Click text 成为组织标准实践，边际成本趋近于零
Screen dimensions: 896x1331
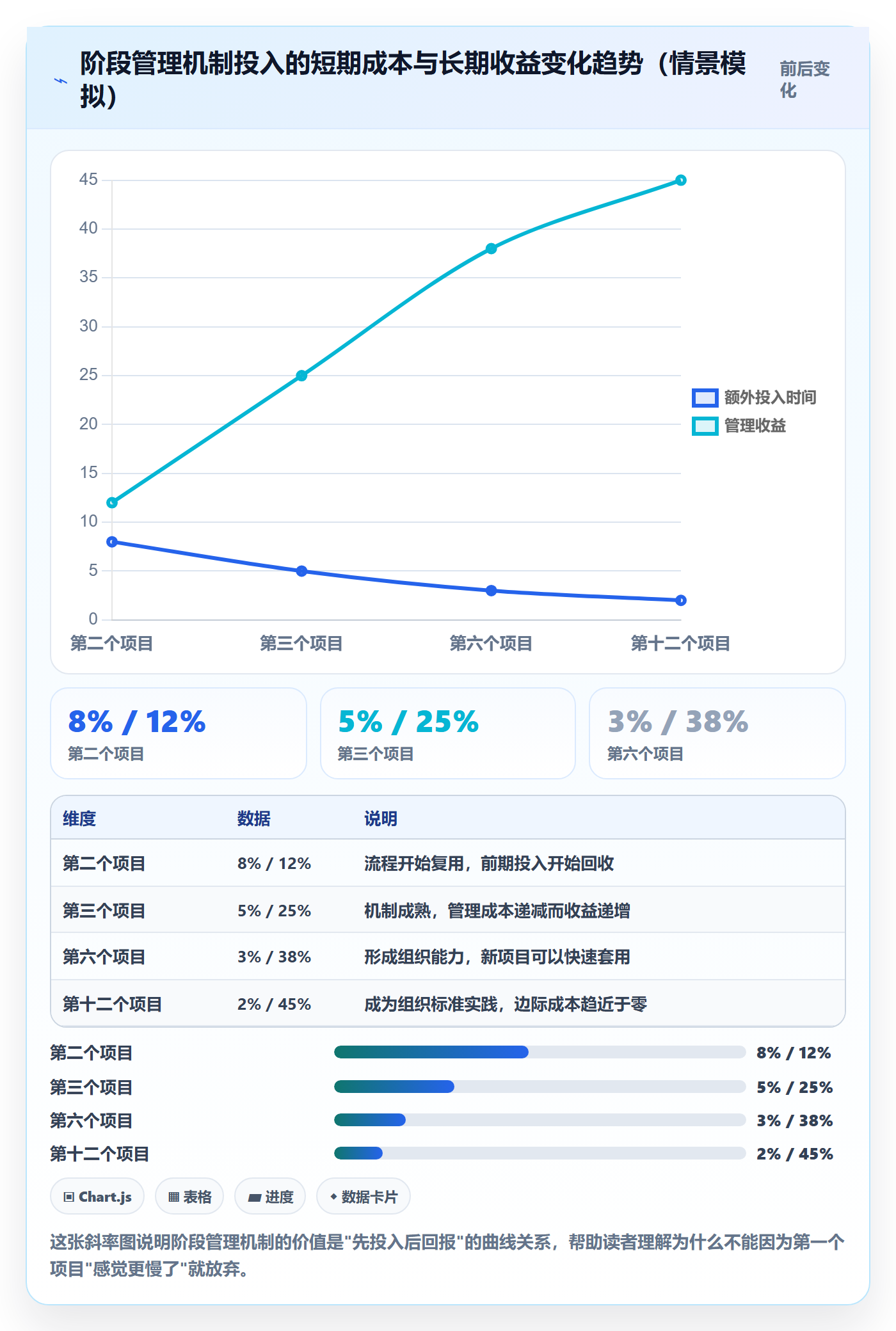pos(506,1004)
